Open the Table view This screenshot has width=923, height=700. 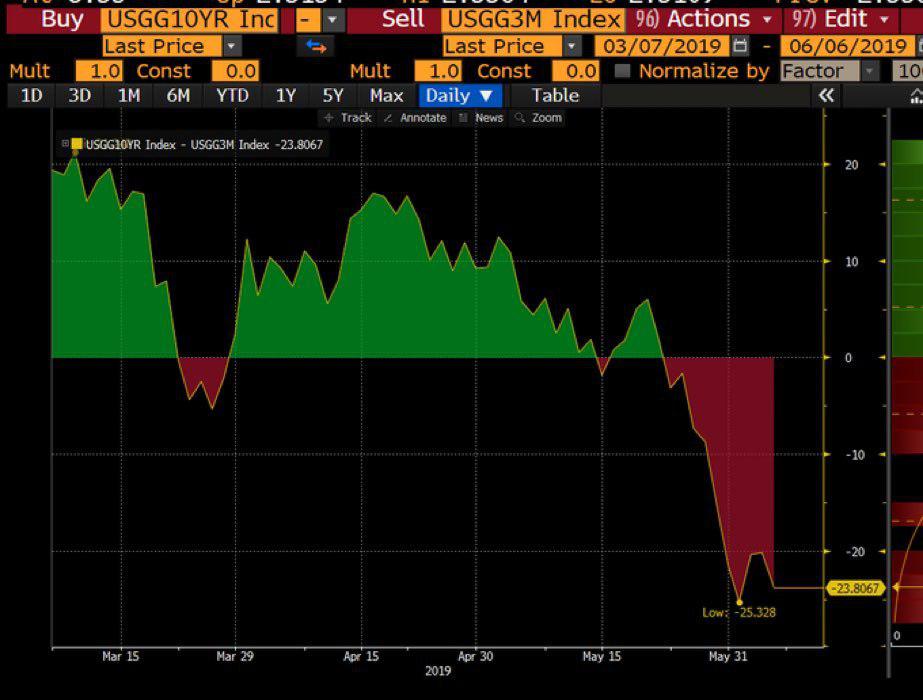[x=555, y=95]
